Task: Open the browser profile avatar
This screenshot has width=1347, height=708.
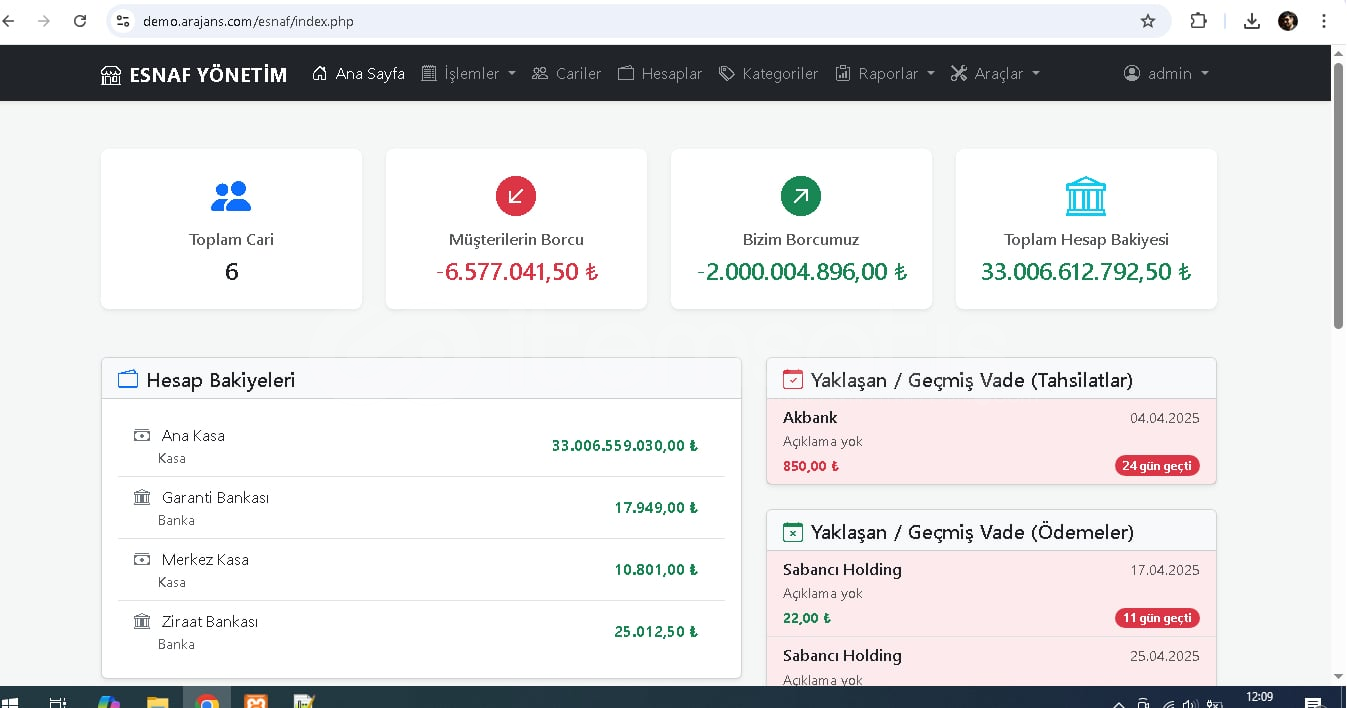Action: tap(1288, 21)
